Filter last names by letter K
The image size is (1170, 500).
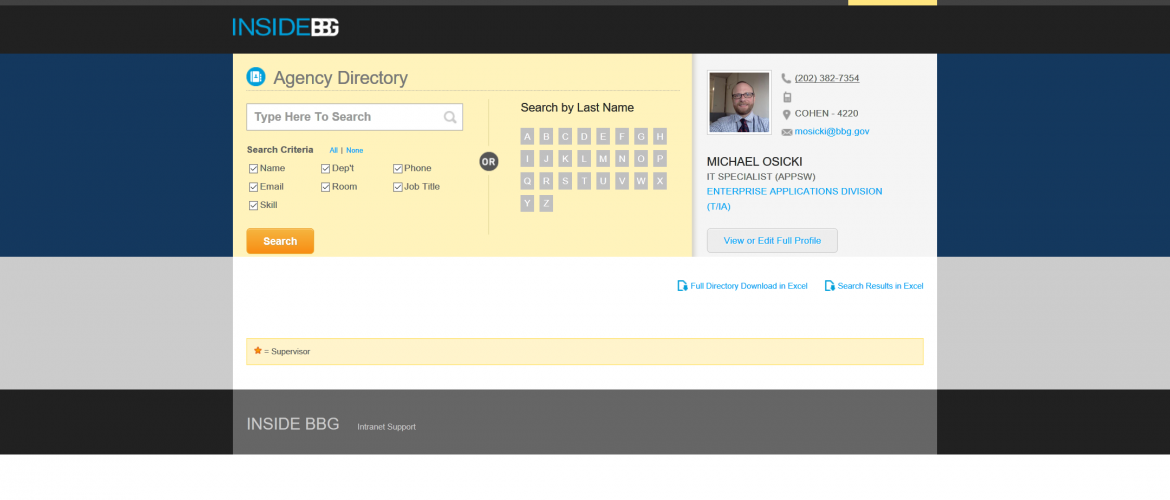tap(565, 159)
